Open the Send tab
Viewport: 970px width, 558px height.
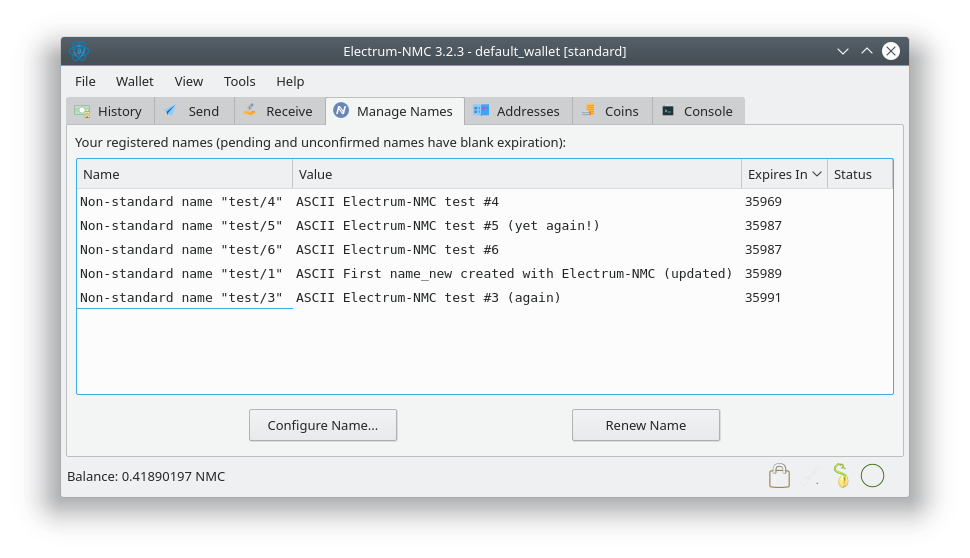click(193, 111)
